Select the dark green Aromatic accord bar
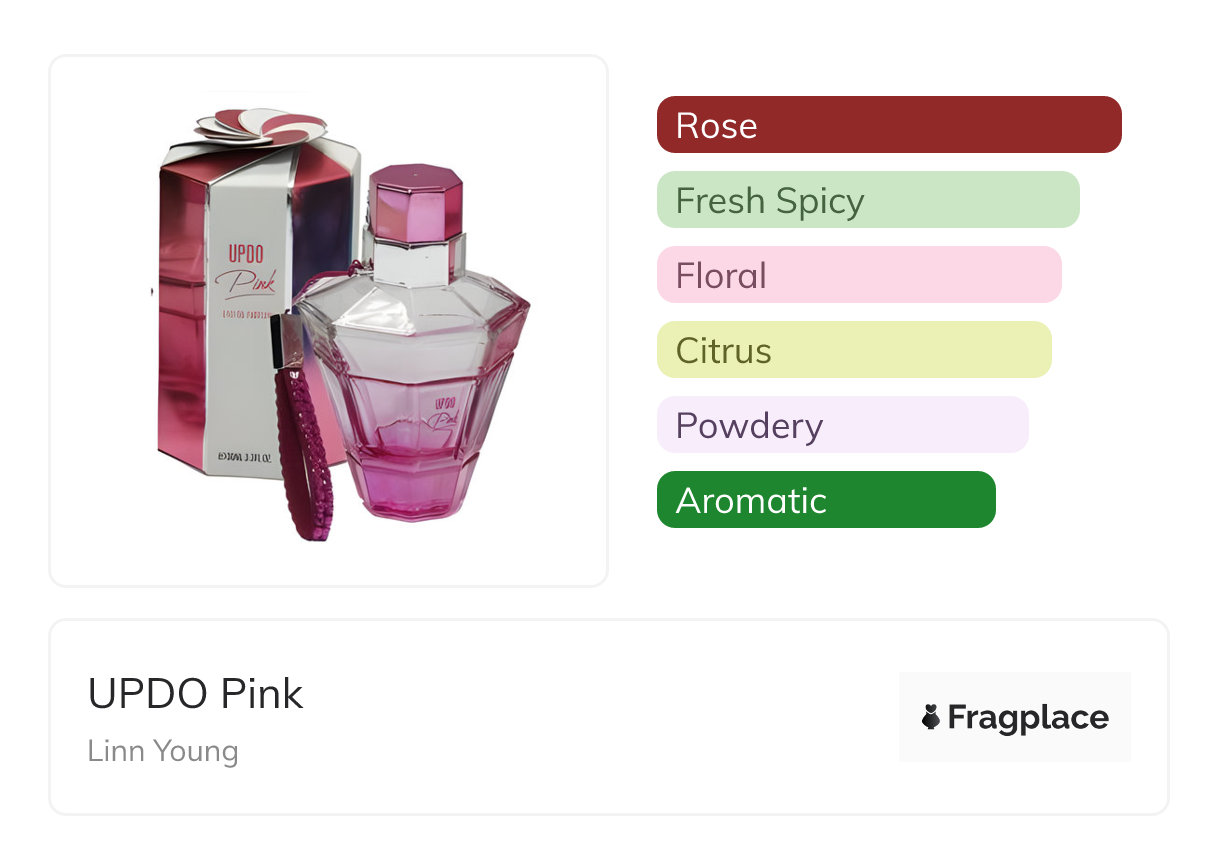The height and width of the screenshot is (864, 1218). point(825,500)
